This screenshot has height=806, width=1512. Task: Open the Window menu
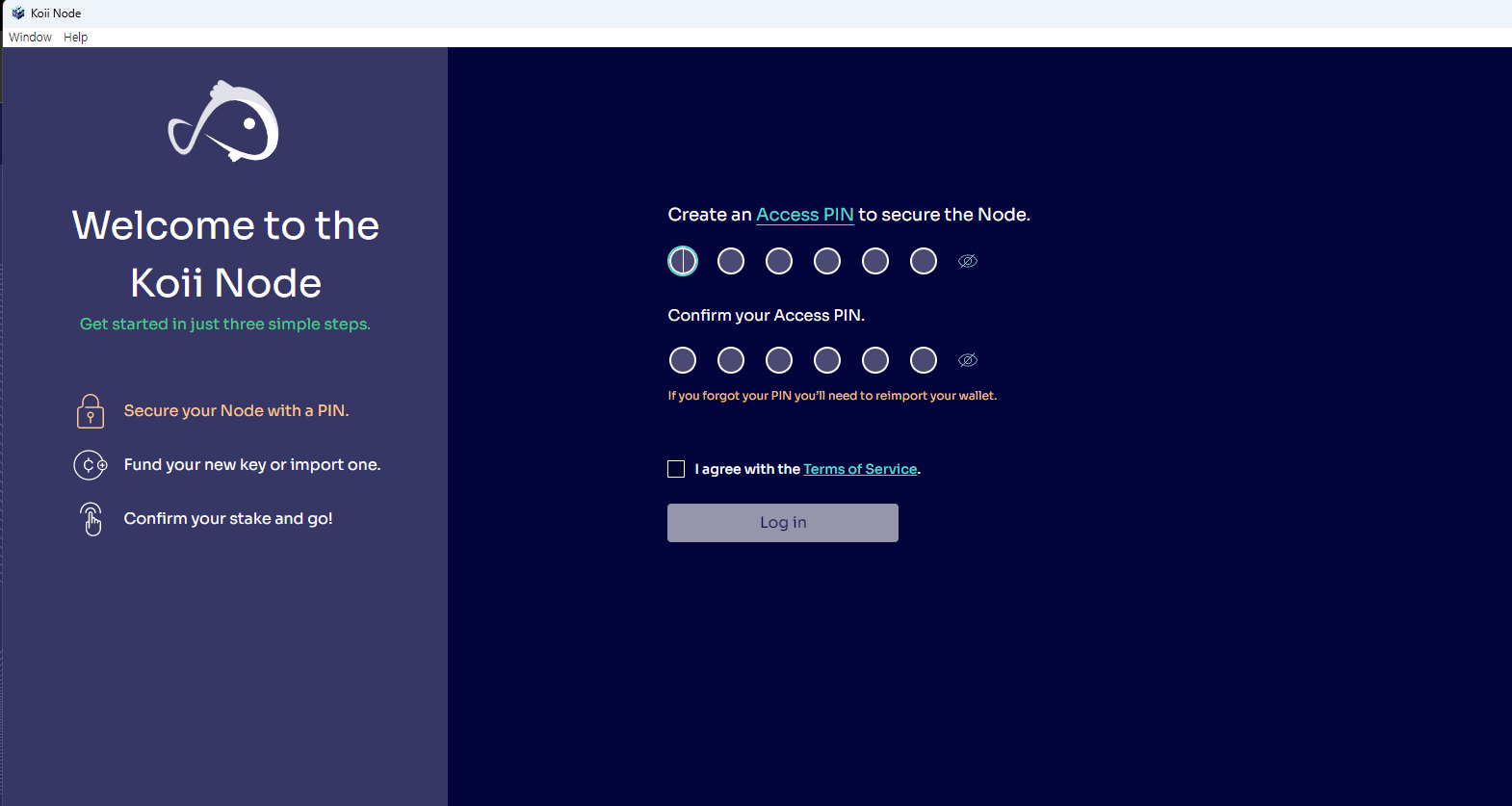pos(30,38)
